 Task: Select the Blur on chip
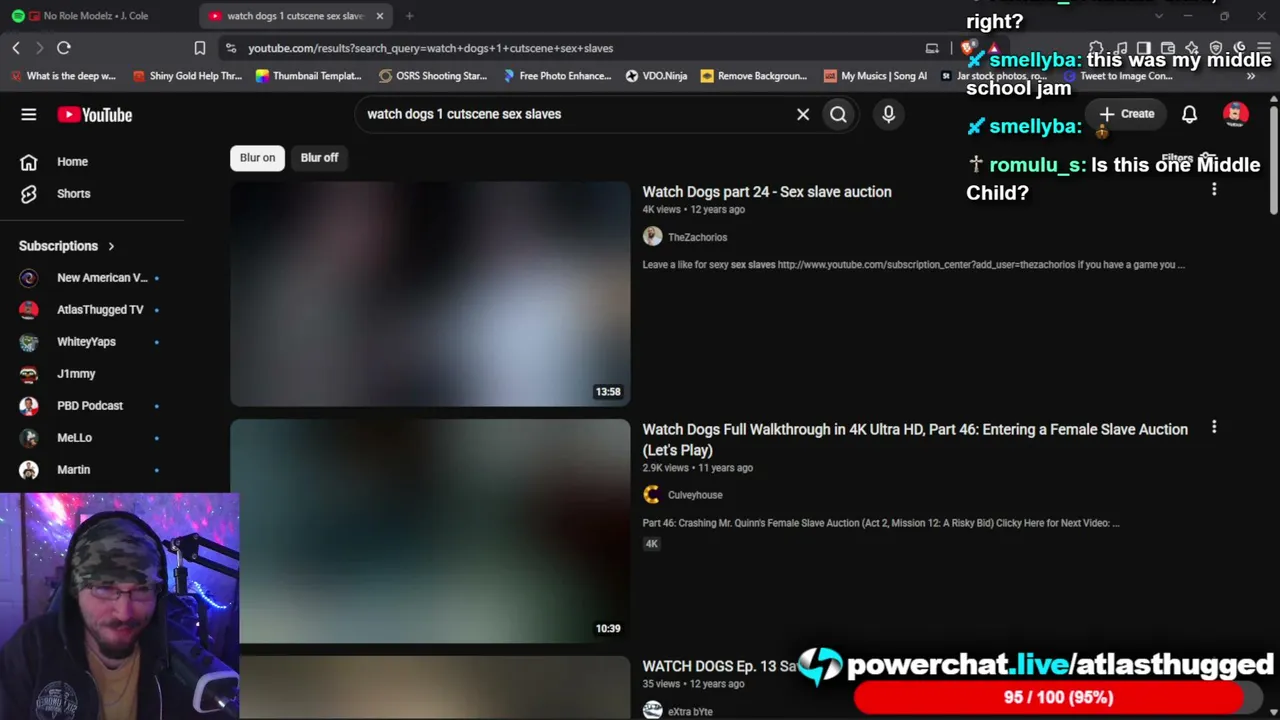point(257,158)
